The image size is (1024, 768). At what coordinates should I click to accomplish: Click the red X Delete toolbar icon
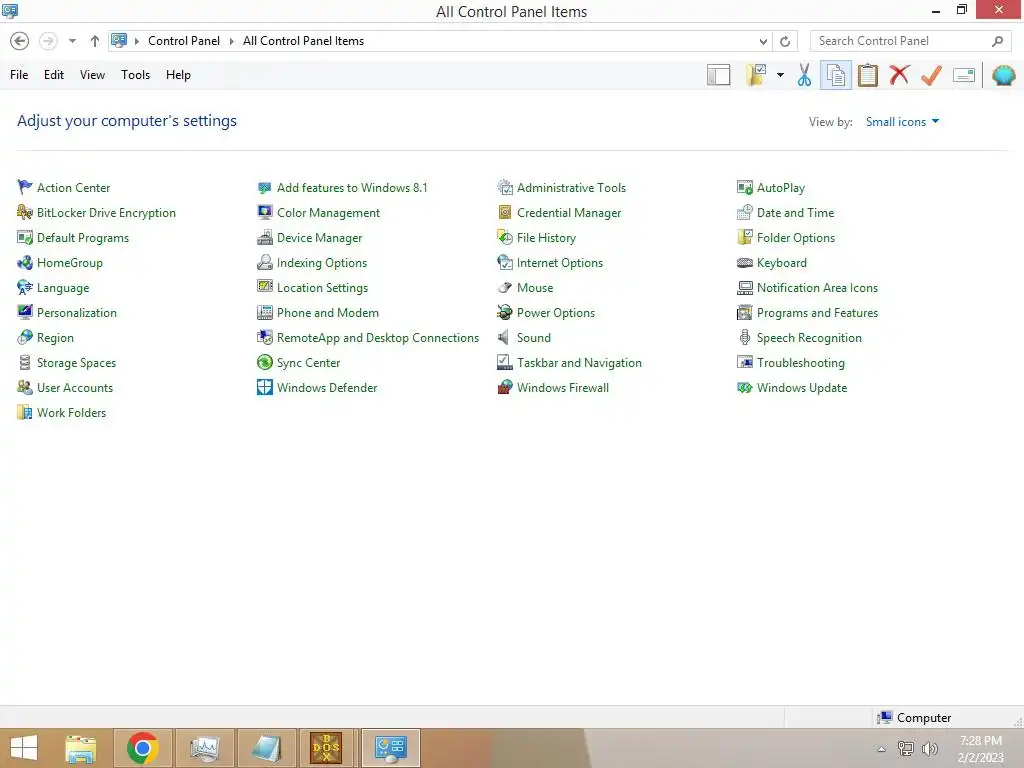(x=899, y=75)
